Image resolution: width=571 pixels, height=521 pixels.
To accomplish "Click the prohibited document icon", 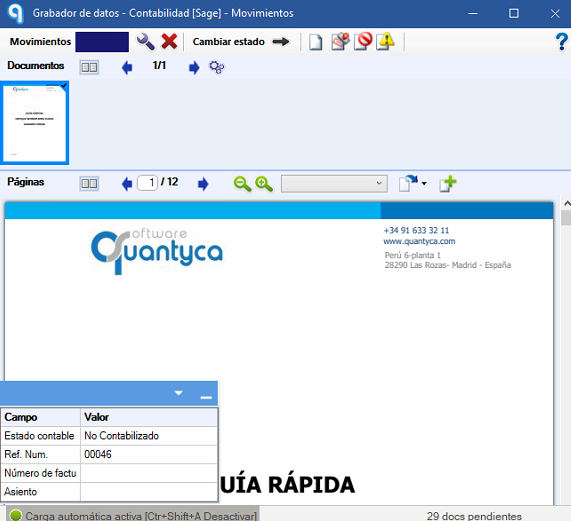I will 363,41.
